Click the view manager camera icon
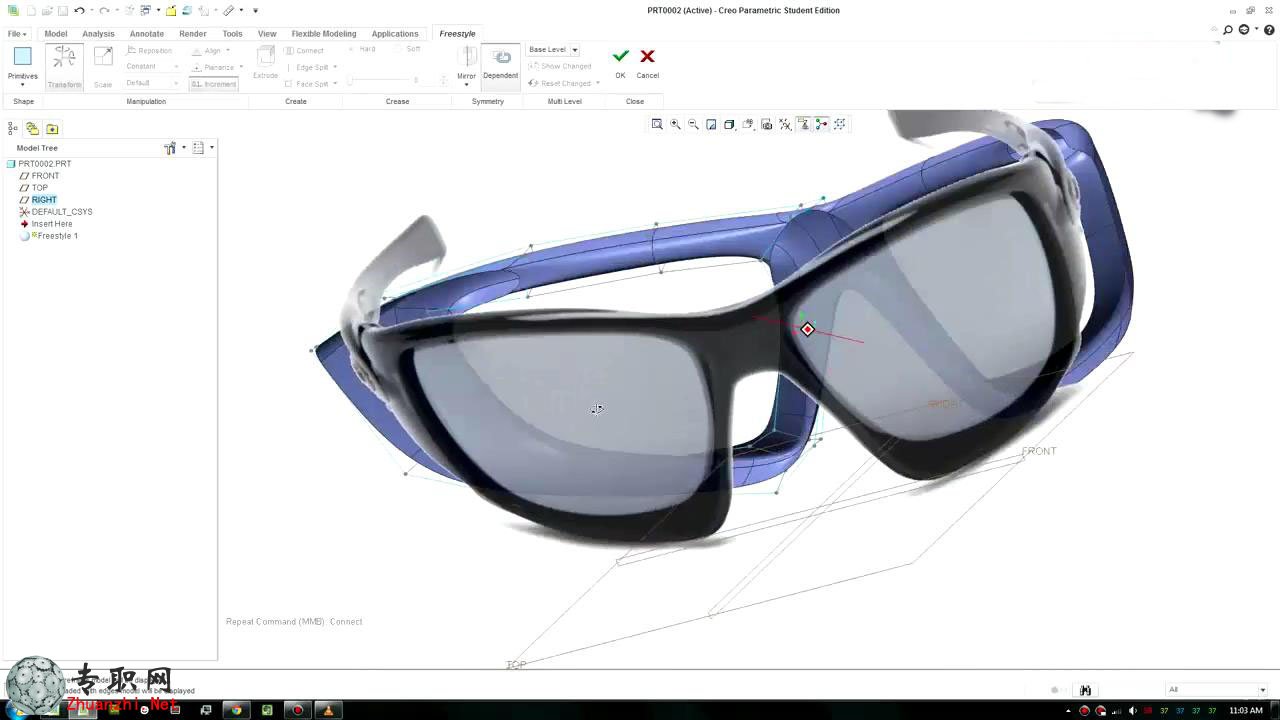 [766, 124]
